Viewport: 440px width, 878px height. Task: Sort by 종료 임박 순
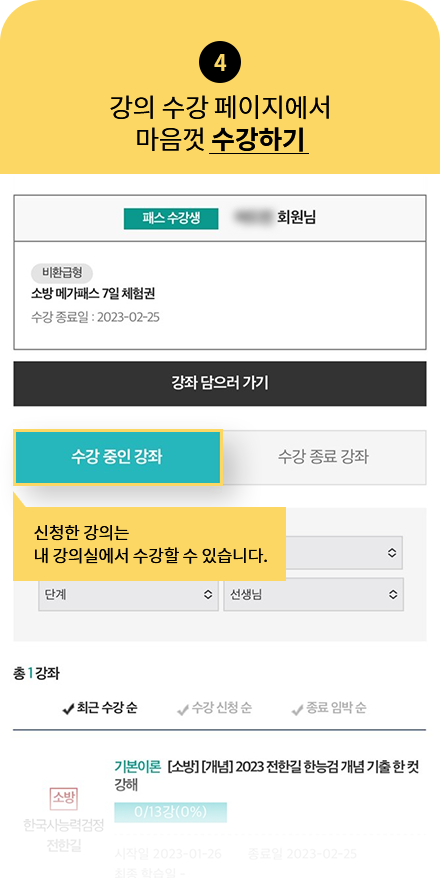(329, 708)
